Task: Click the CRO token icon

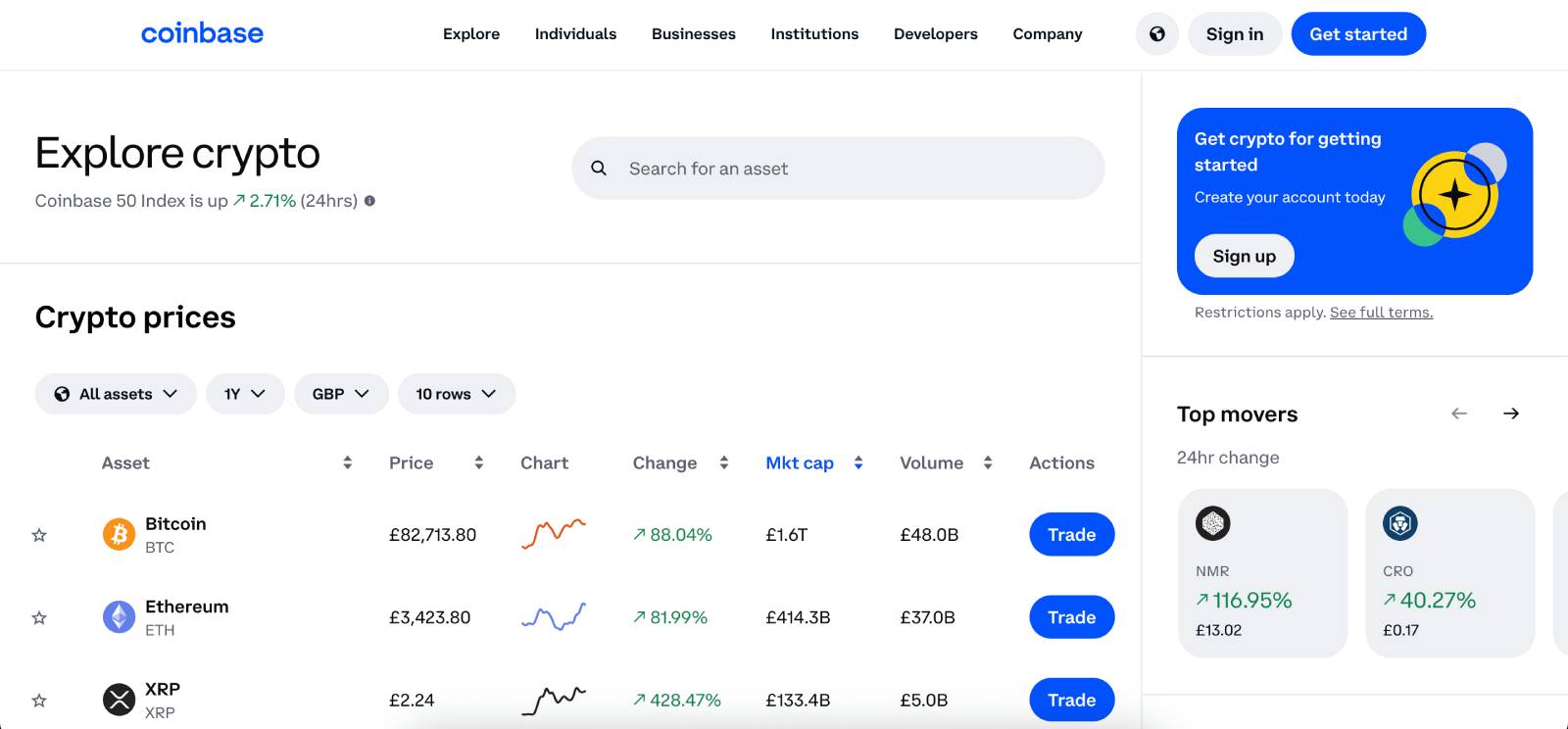Action: (x=1400, y=523)
